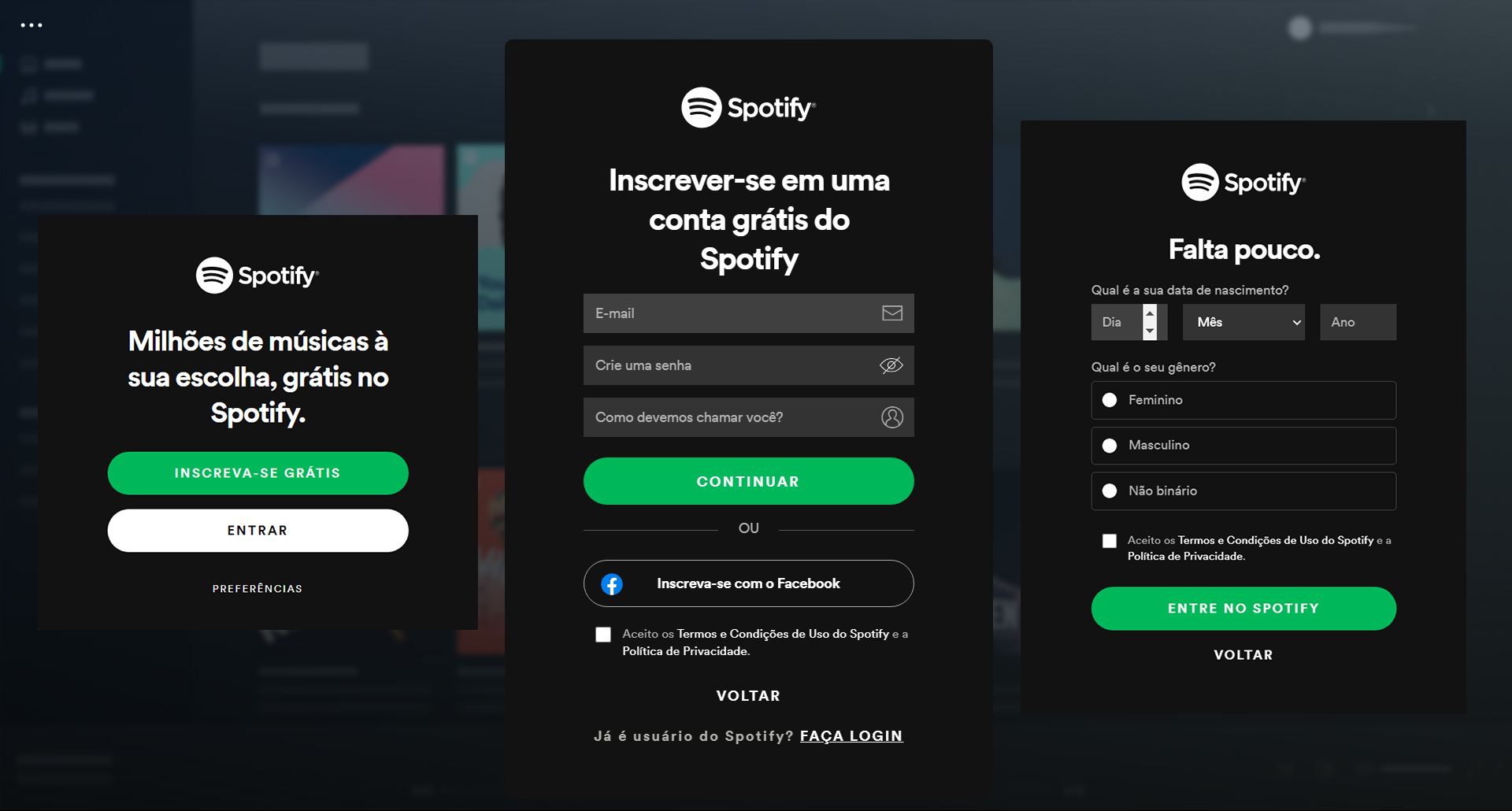Image resolution: width=1512 pixels, height=811 pixels.
Task: Open the three-dots menu at top left
Action: pos(31,25)
